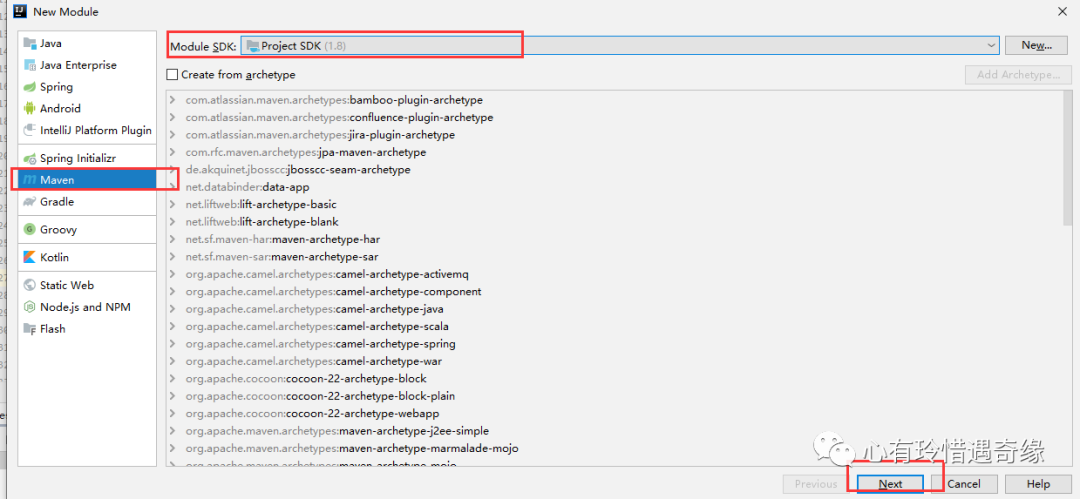Screen dimensions: 1080x499
Task: Select camel-archetype-component row
Action: click(x=613, y=292)
